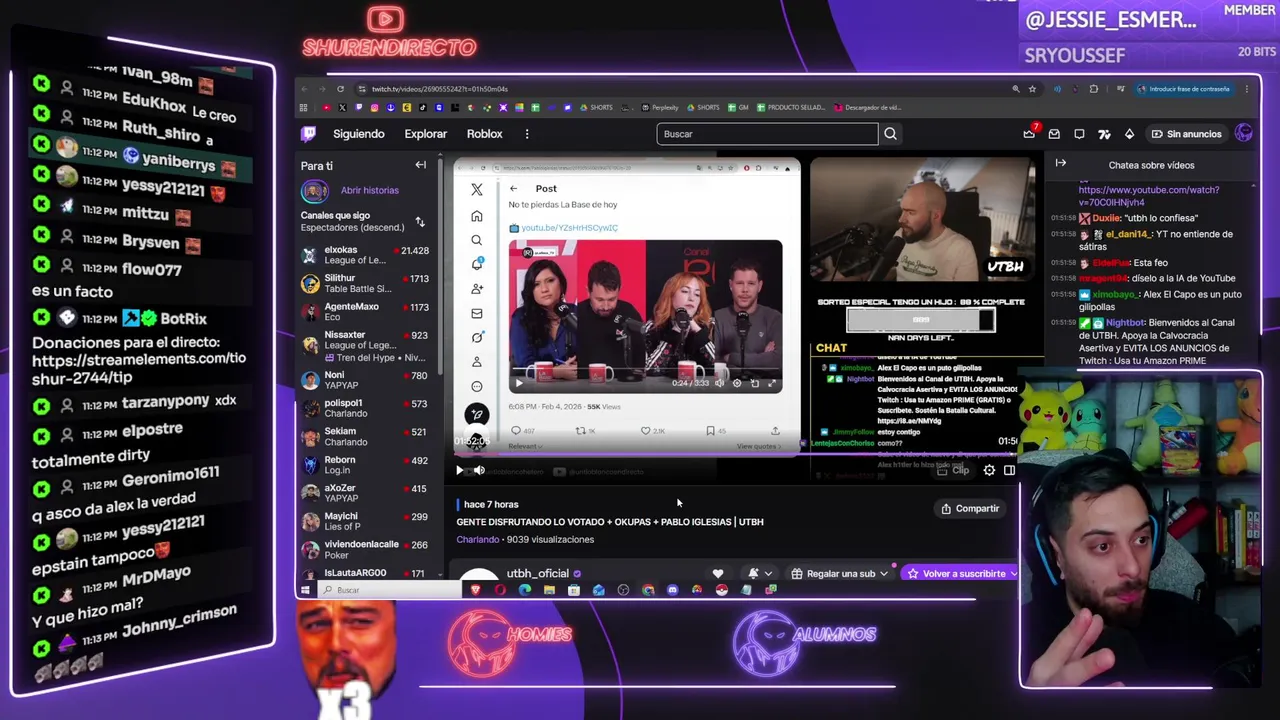The image size is (1280, 720).
Task: Open Twitch user avatar menu
Action: coord(1244,133)
